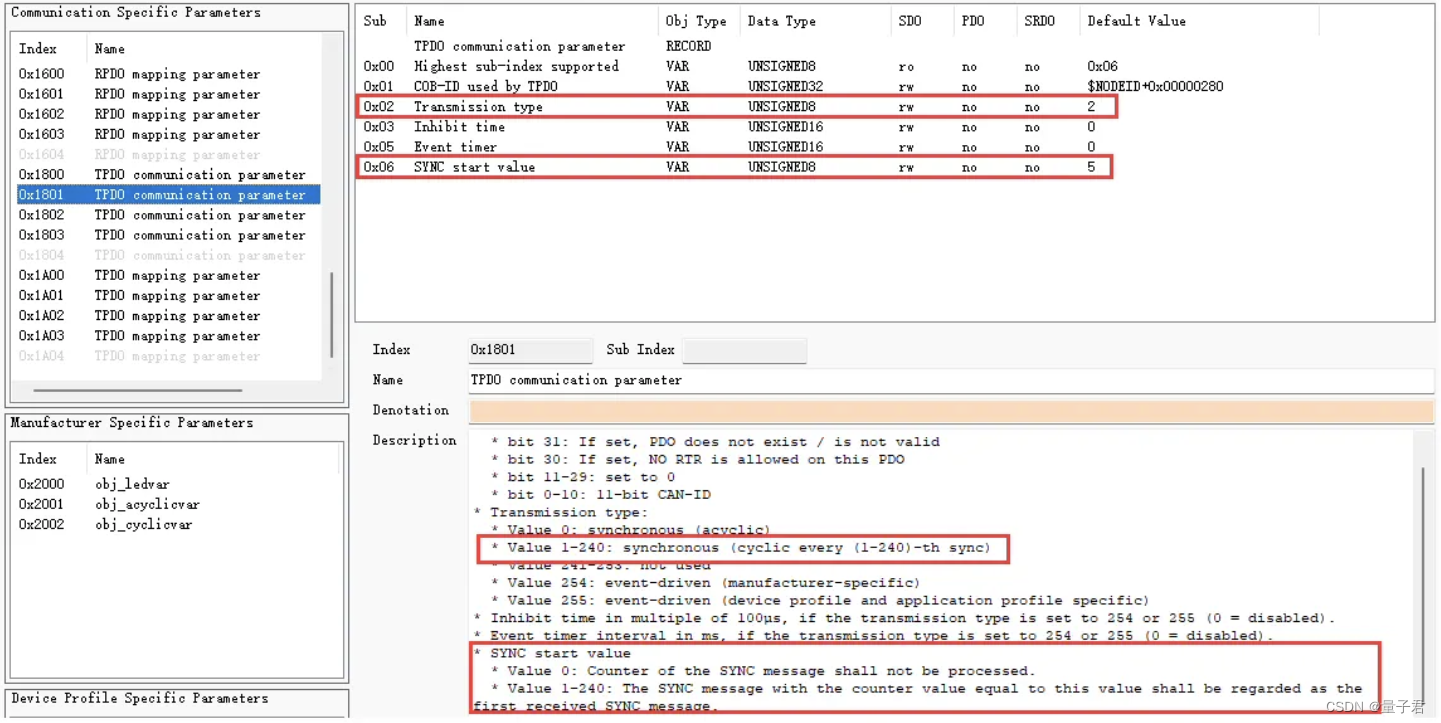Click the empty Sub Index field
This screenshot has height=723, width=1441.
point(745,350)
